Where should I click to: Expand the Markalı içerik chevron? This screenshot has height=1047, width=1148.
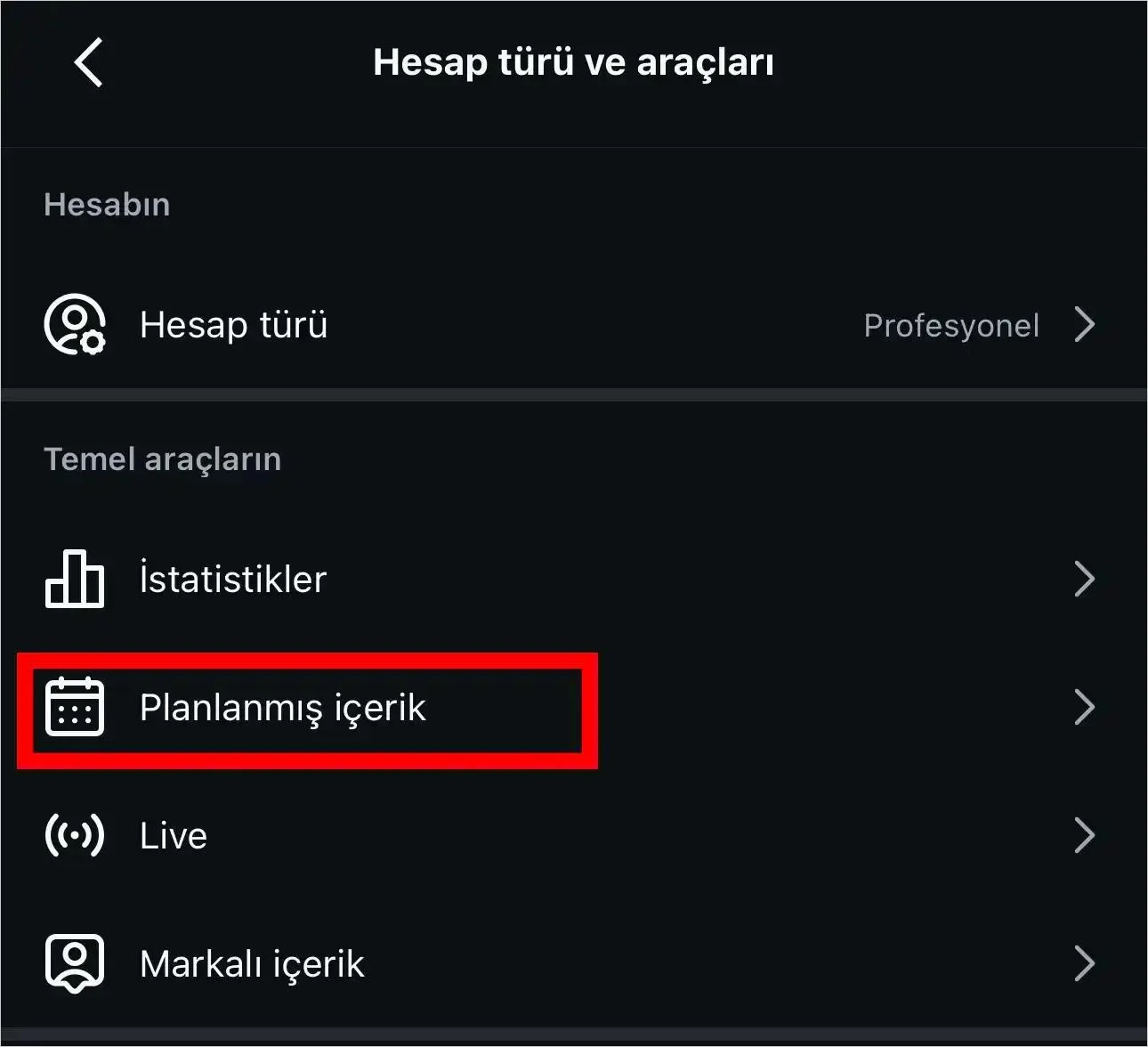click(1085, 962)
